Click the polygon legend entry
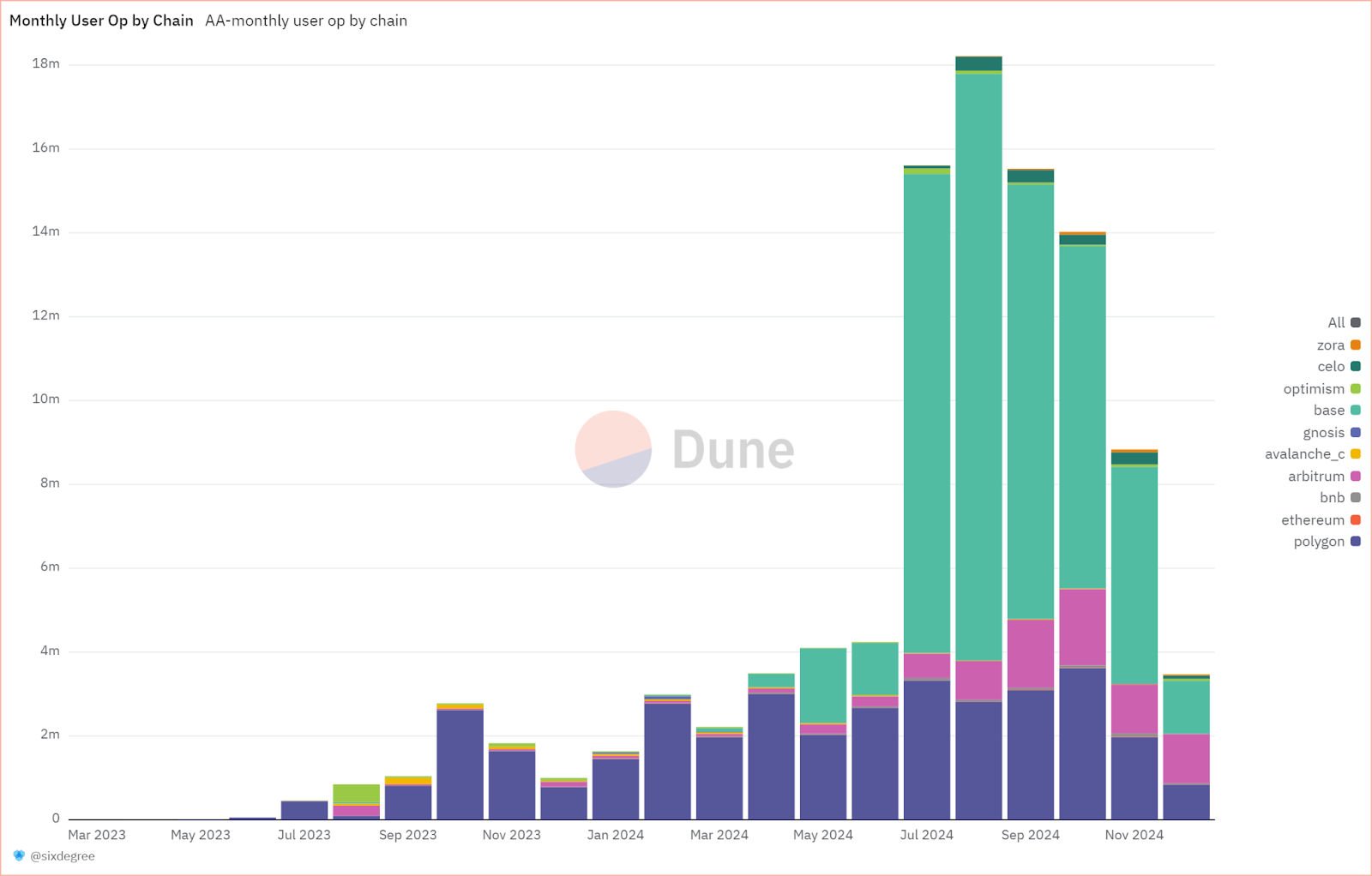1372x876 pixels. (1327, 541)
